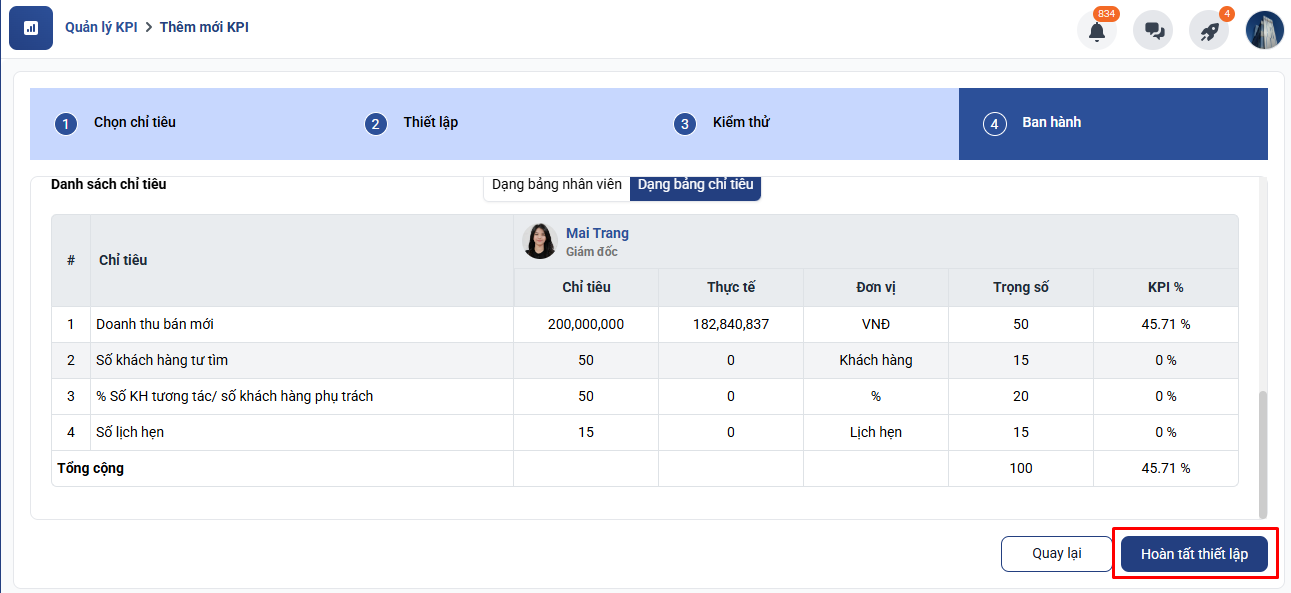
Task: Select the Ban hành step tab
Action: tap(1112, 123)
